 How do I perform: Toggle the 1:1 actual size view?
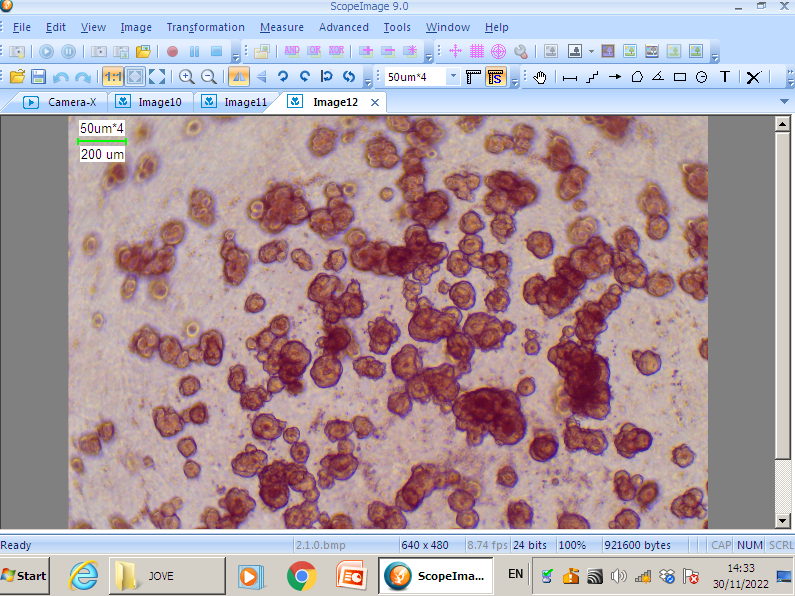point(113,77)
